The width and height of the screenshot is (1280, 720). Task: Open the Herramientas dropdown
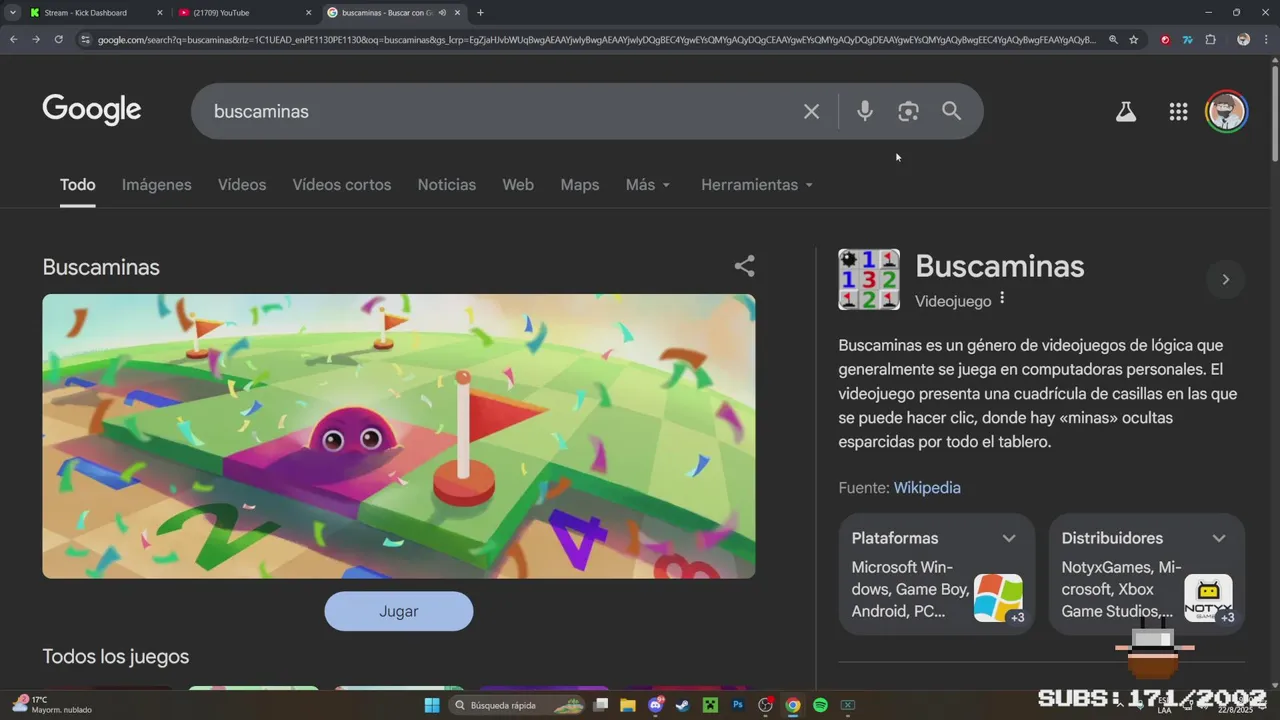[x=757, y=185]
